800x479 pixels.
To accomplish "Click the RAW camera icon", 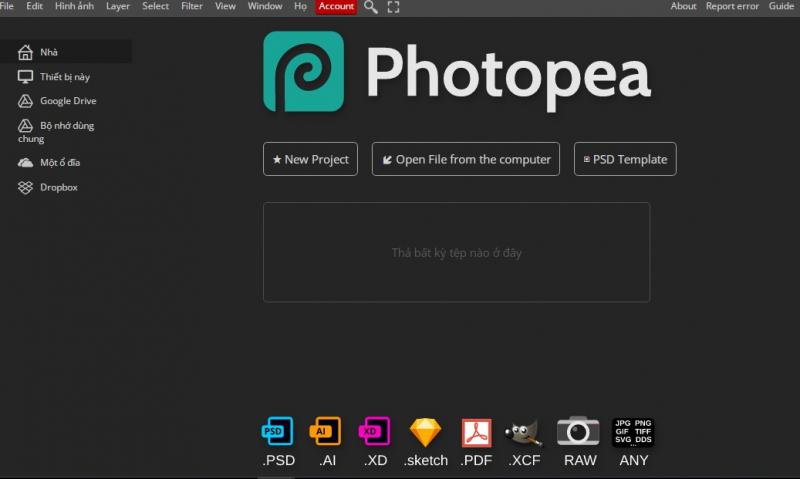I will click(578, 431).
